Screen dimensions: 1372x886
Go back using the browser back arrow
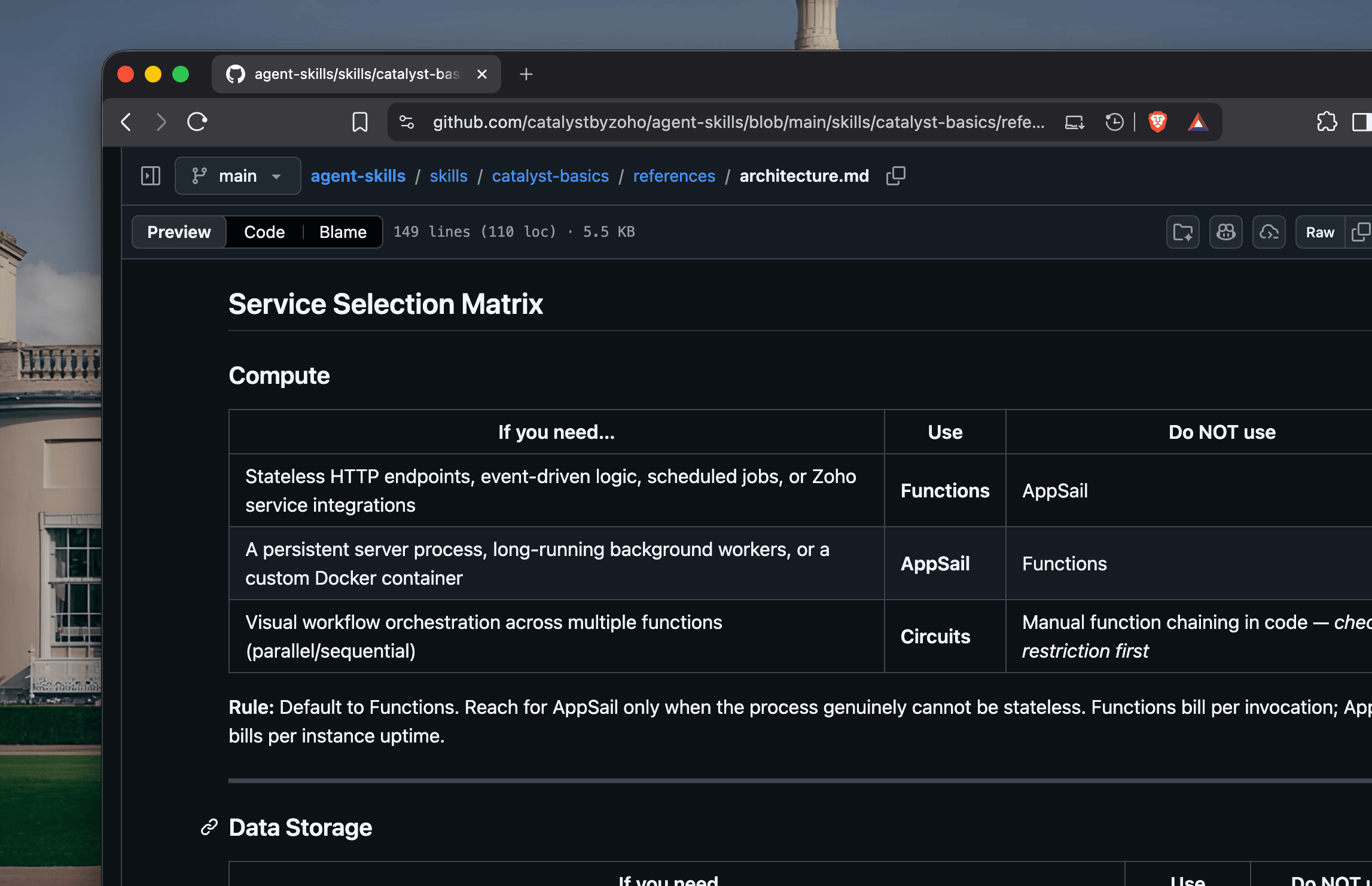[x=126, y=122]
